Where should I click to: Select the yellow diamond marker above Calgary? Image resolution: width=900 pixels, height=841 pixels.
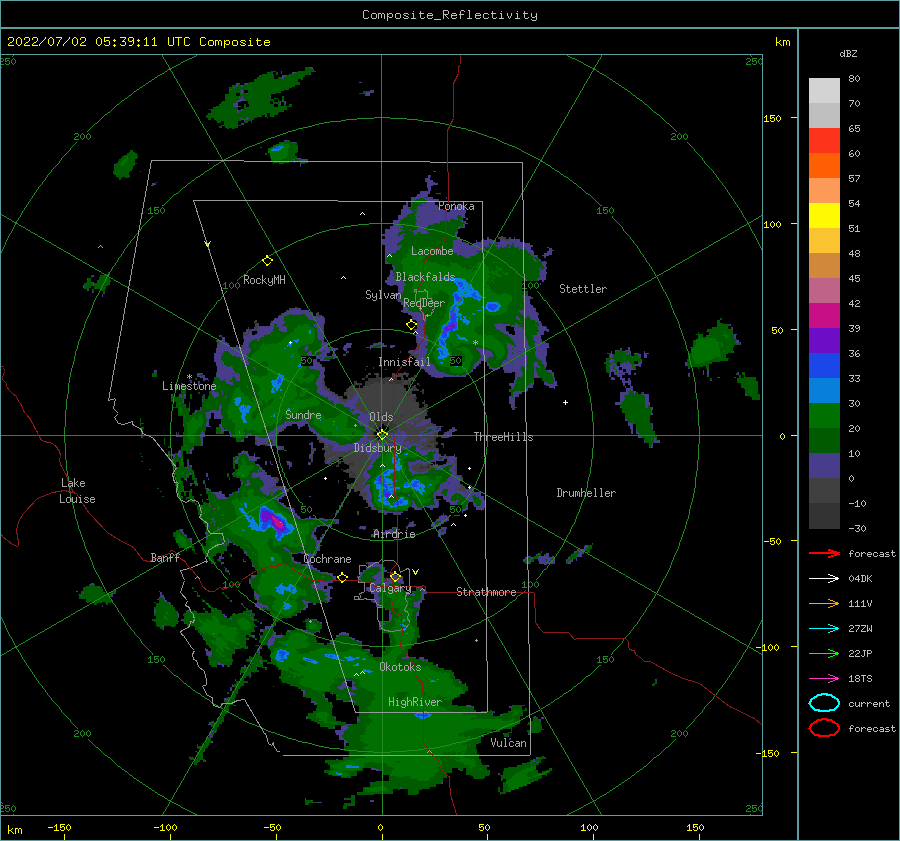click(x=395, y=576)
